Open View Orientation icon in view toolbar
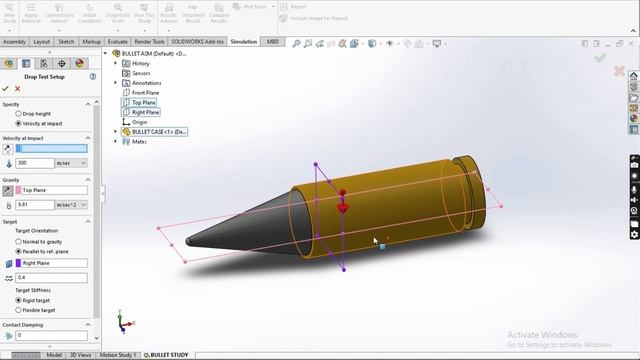The width and height of the screenshot is (640, 360). [x=354, y=43]
